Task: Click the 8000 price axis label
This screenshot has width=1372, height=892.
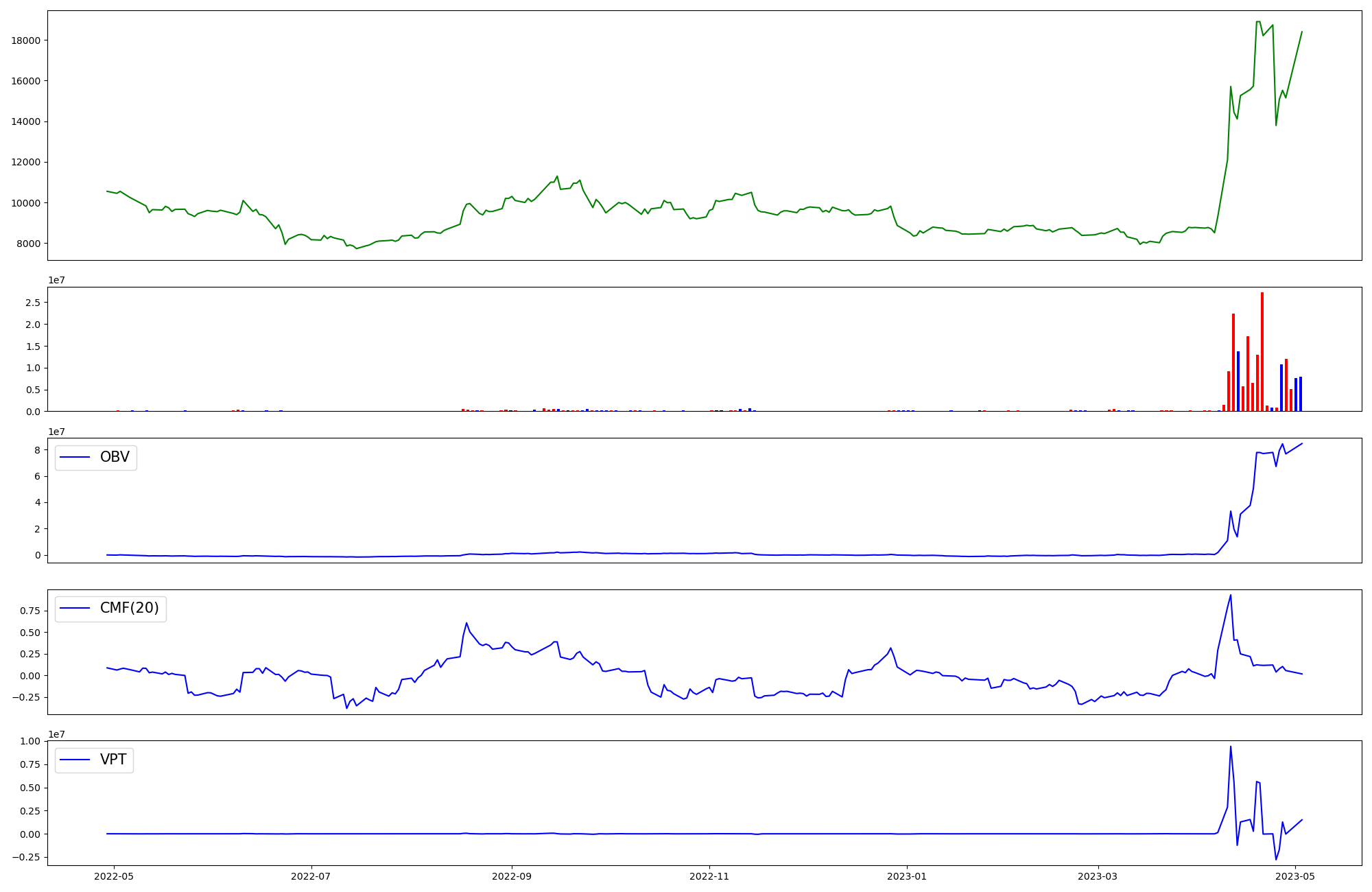Action: pos(29,244)
